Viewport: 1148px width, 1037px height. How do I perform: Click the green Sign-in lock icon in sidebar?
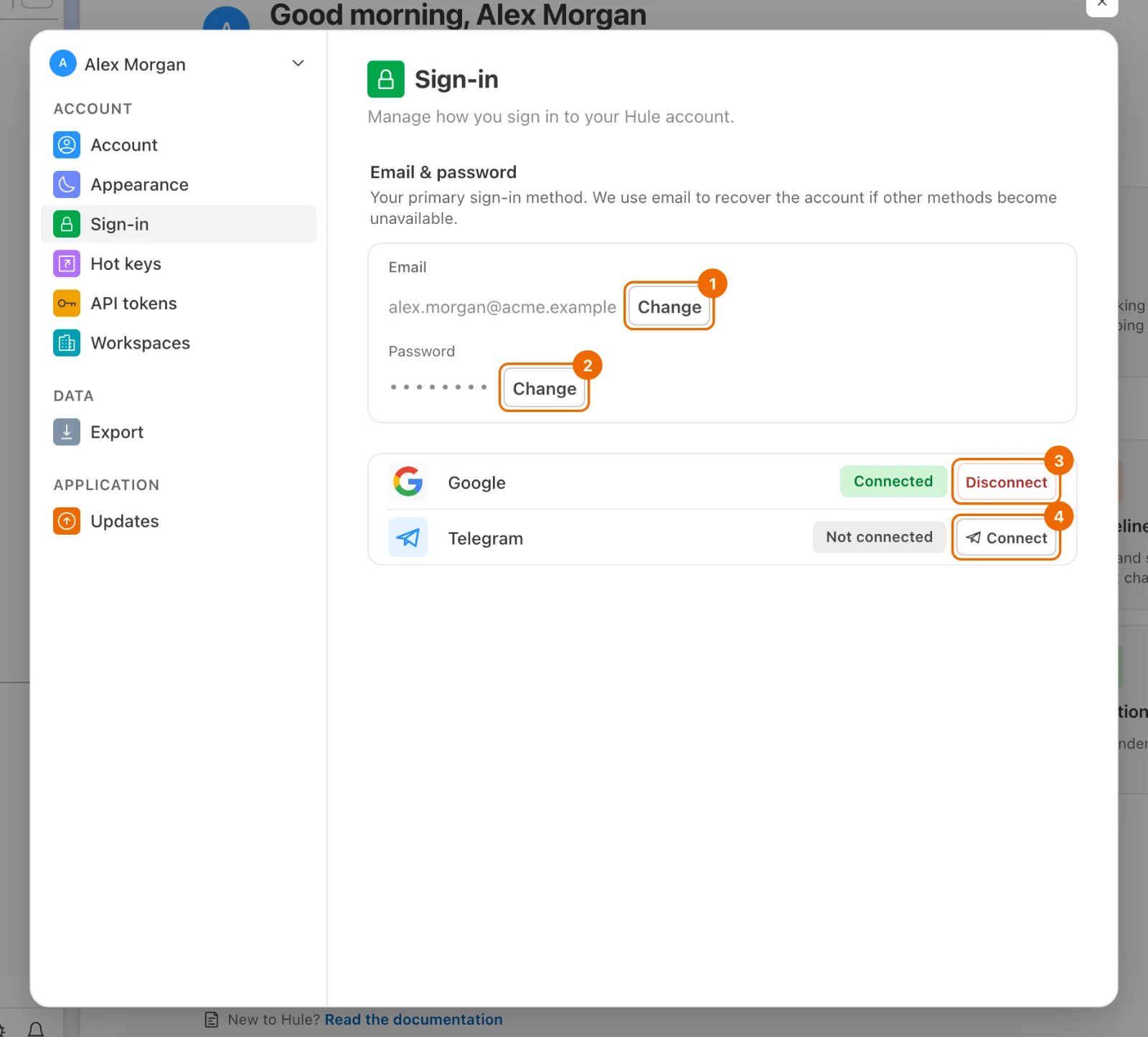coord(67,224)
